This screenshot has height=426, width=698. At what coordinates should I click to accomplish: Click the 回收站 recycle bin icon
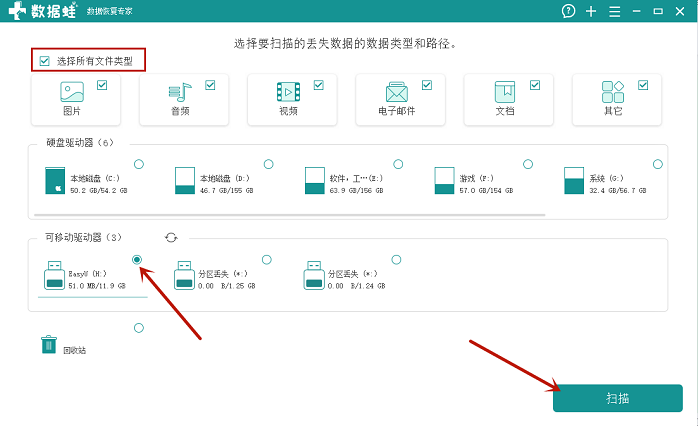click(x=49, y=345)
